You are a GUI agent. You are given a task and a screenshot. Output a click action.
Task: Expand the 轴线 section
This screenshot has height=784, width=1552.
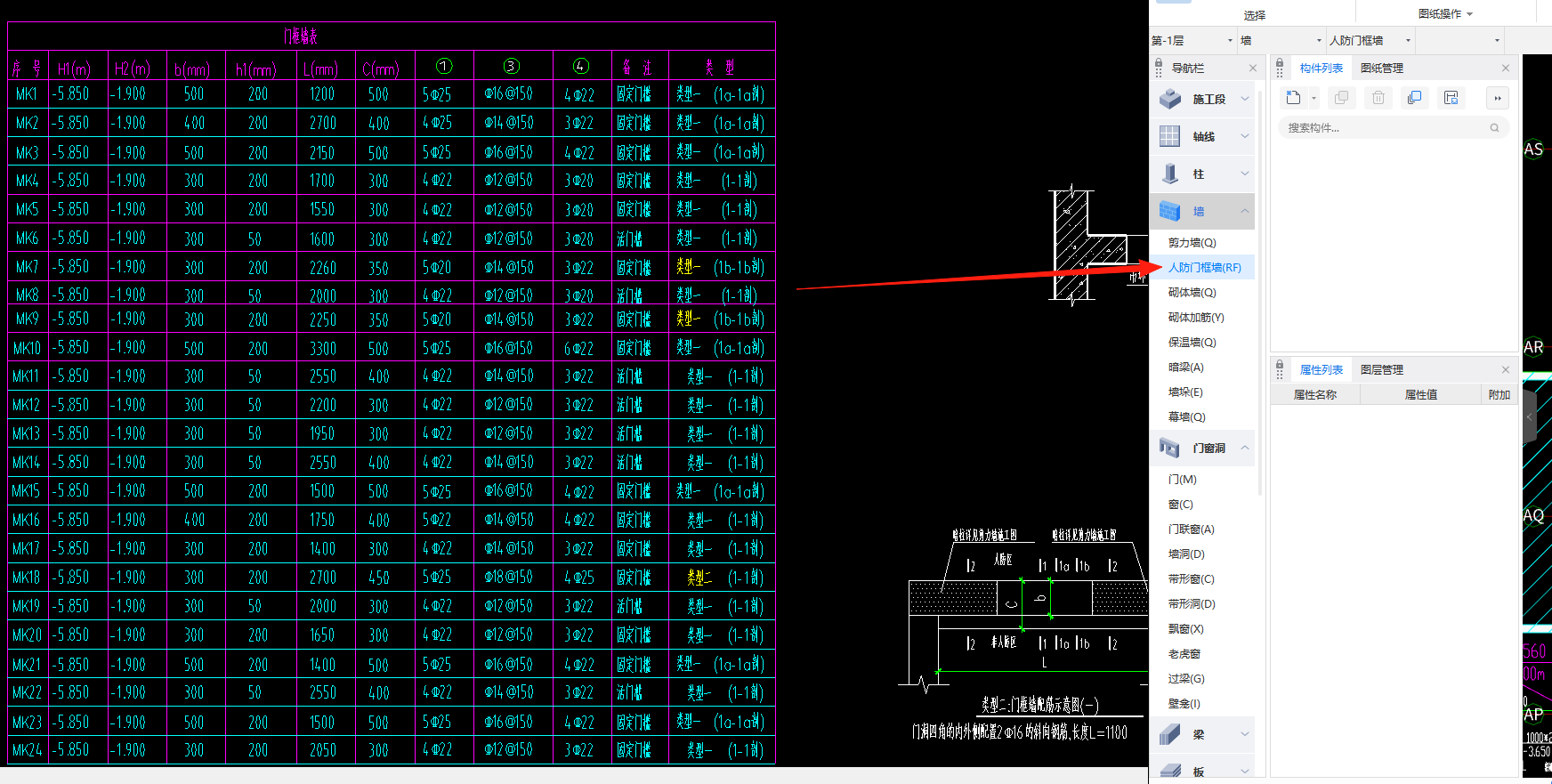coord(1245,136)
